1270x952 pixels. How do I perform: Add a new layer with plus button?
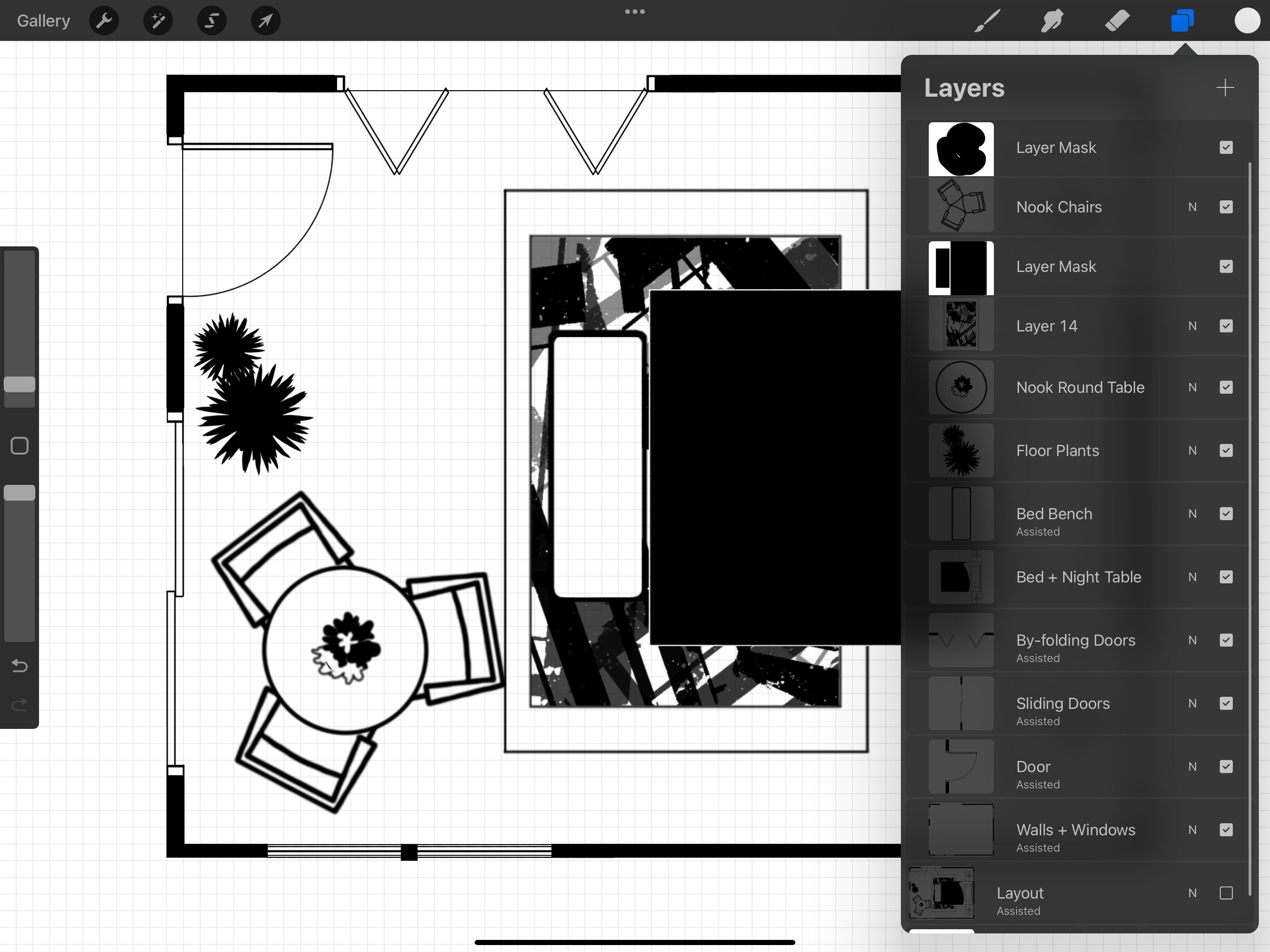coord(1224,88)
